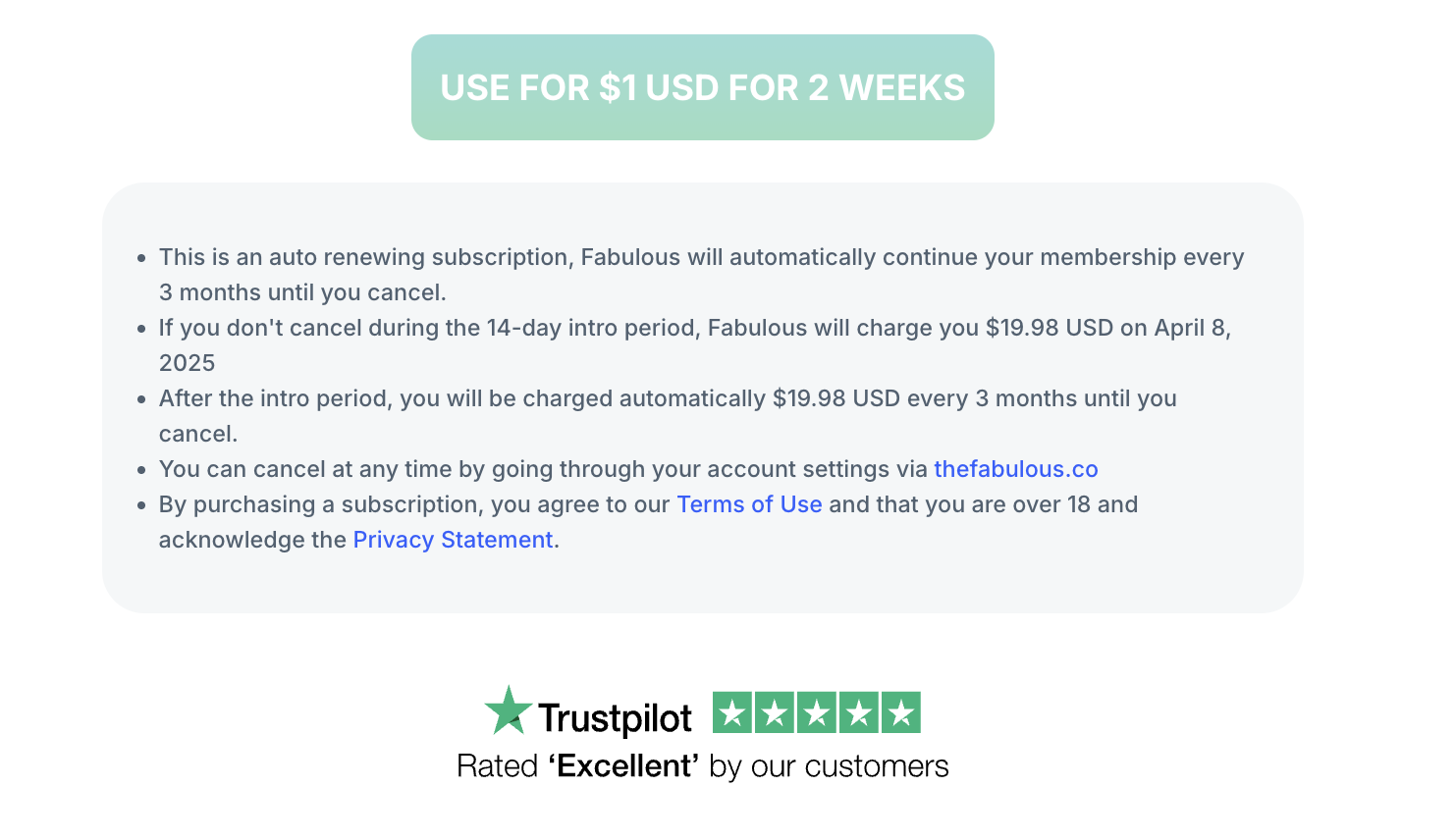Click the bold 'Excellent' rating word
1455x840 pixels.
pyautogui.click(x=623, y=766)
